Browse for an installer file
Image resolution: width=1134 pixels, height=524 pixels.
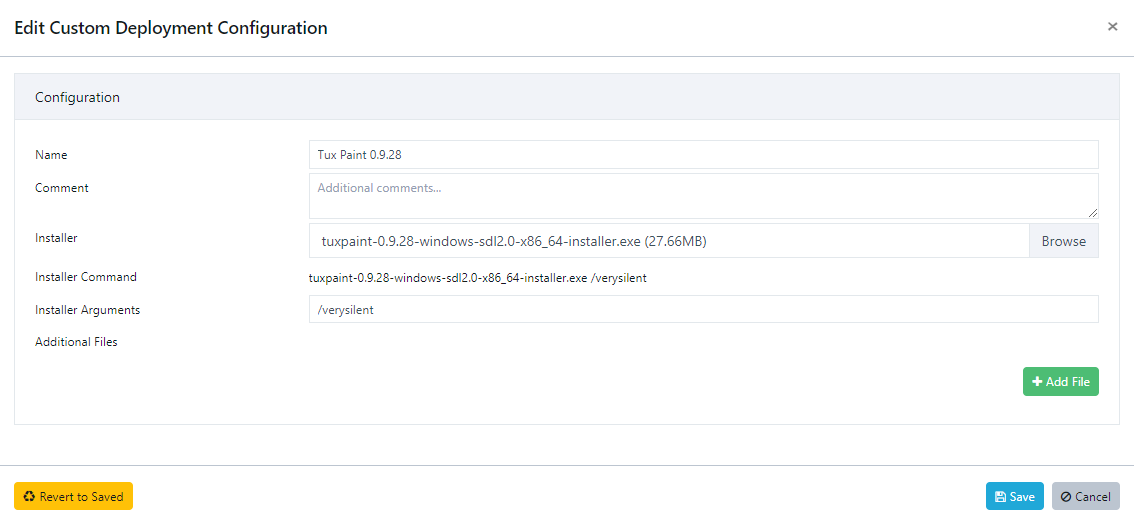(x=1064, y=241)
